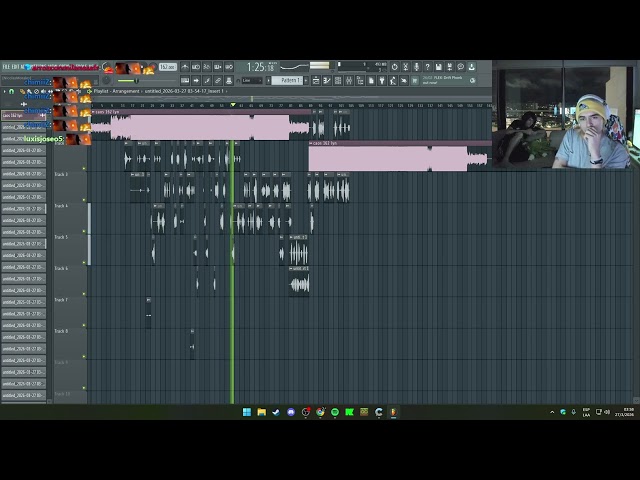
Task: Toggle green playlist snap magnet icon
Action: pos(11,91)
